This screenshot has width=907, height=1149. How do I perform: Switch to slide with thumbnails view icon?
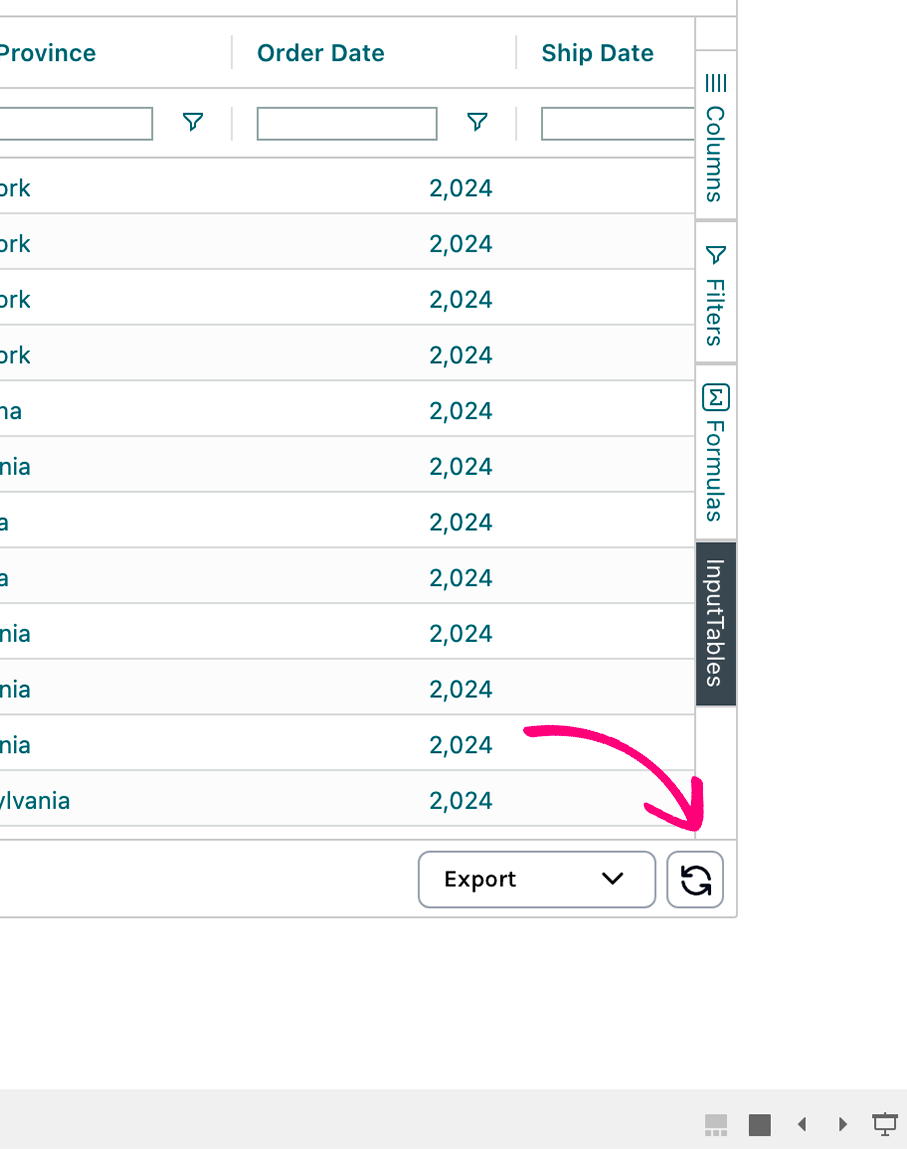tap(716, 1125)
